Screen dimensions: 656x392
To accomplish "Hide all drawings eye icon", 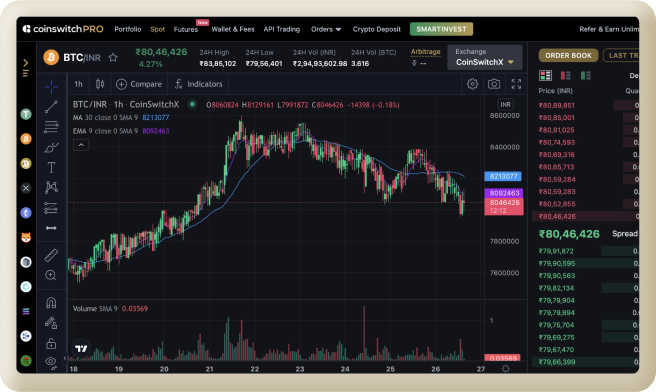I will pos(51,362).
